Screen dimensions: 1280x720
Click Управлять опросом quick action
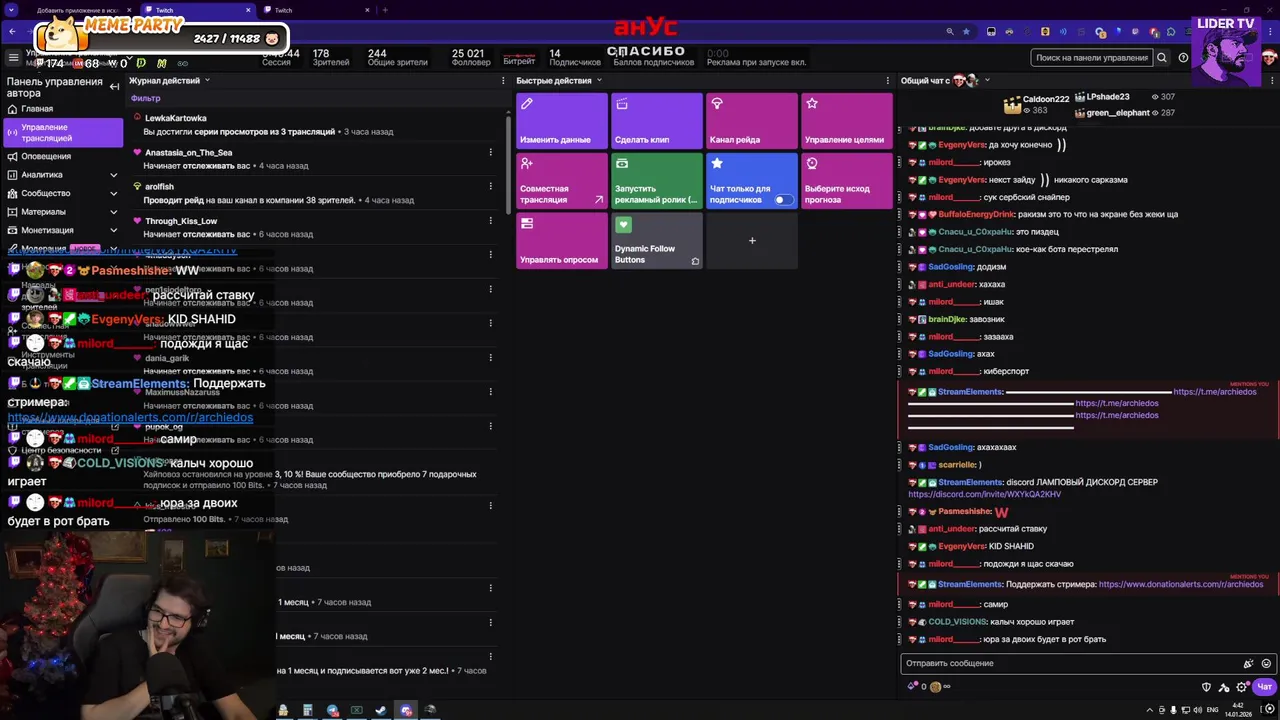pos(561,241)
